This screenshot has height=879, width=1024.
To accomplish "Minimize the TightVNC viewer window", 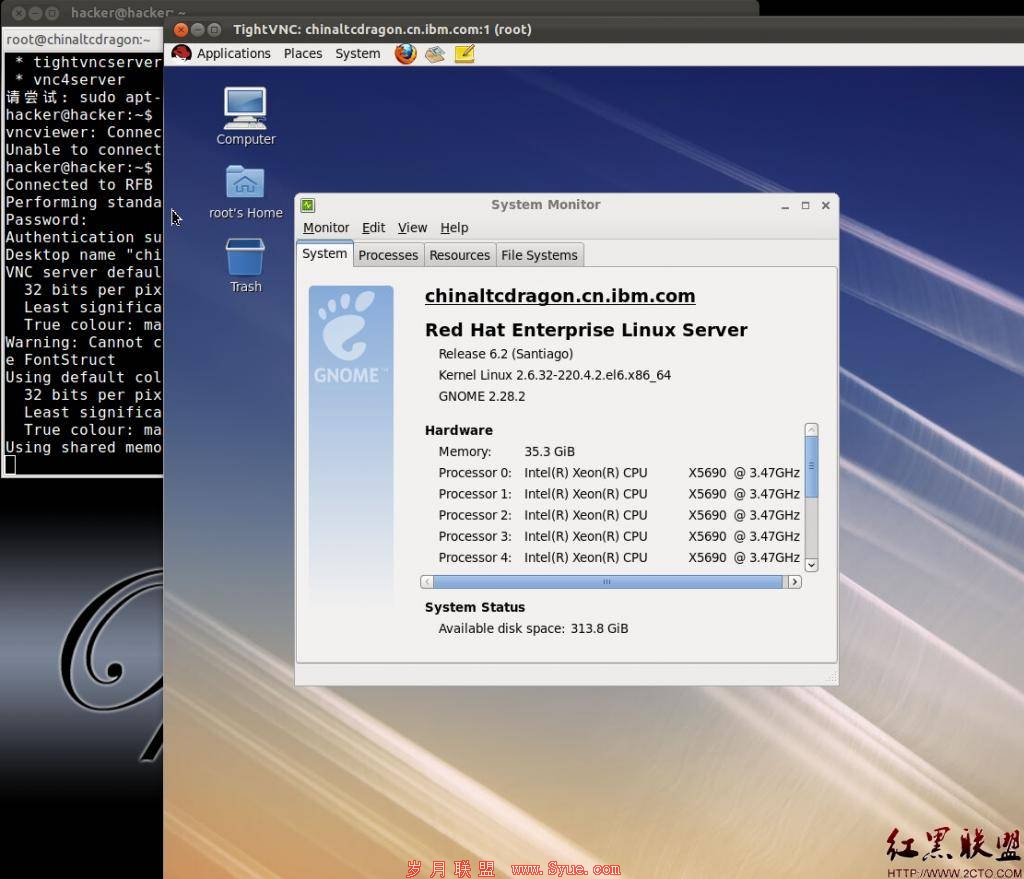I will pyautogui.click(x=197, y=29).
